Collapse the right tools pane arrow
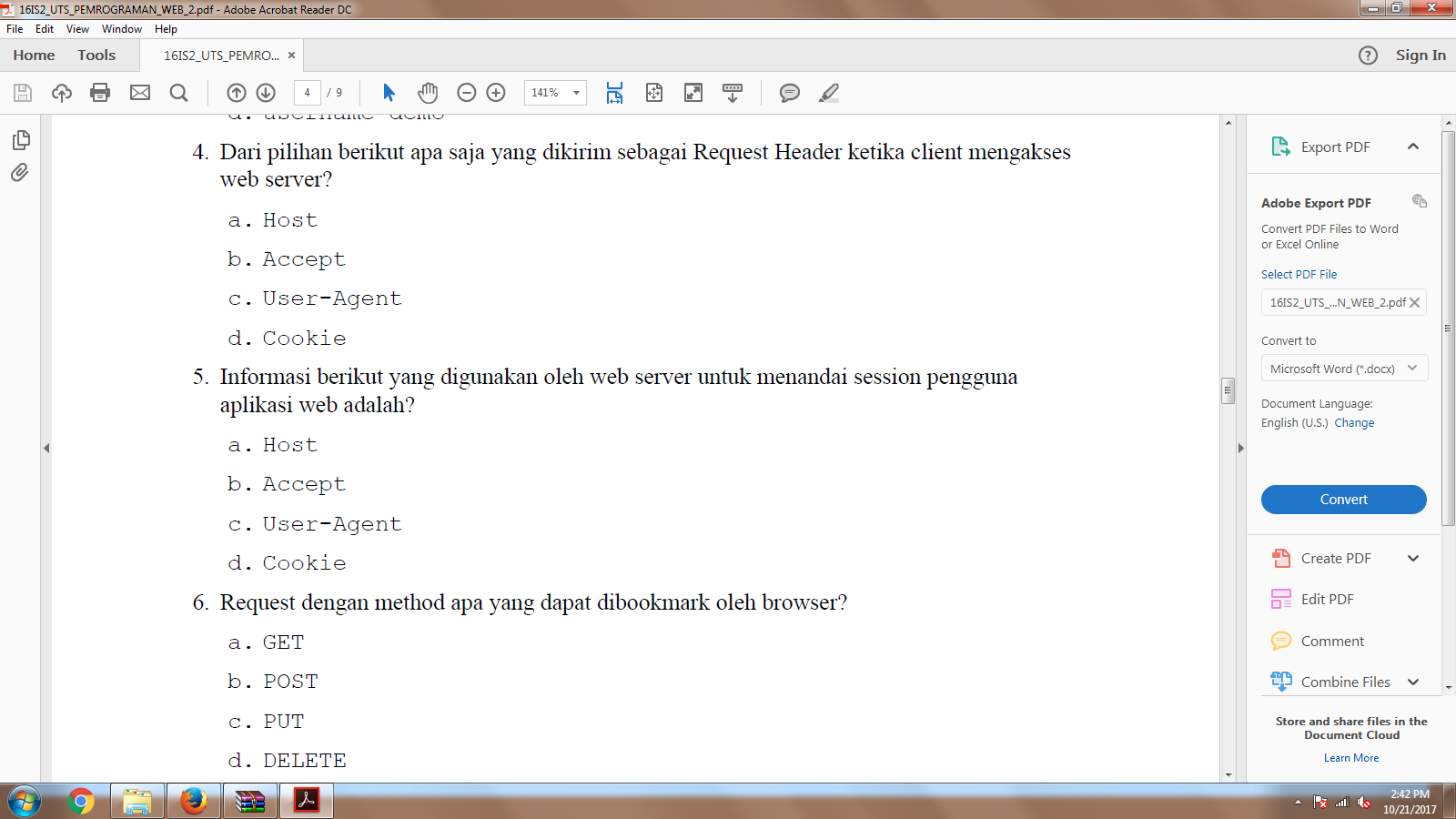 [1240, 448]
